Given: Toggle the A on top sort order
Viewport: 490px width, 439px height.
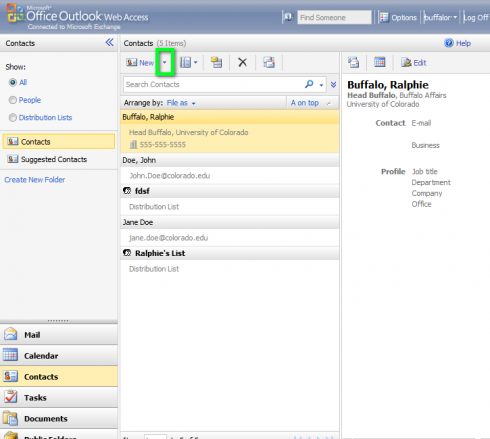Looking at the screenshot, I should 311,103.
